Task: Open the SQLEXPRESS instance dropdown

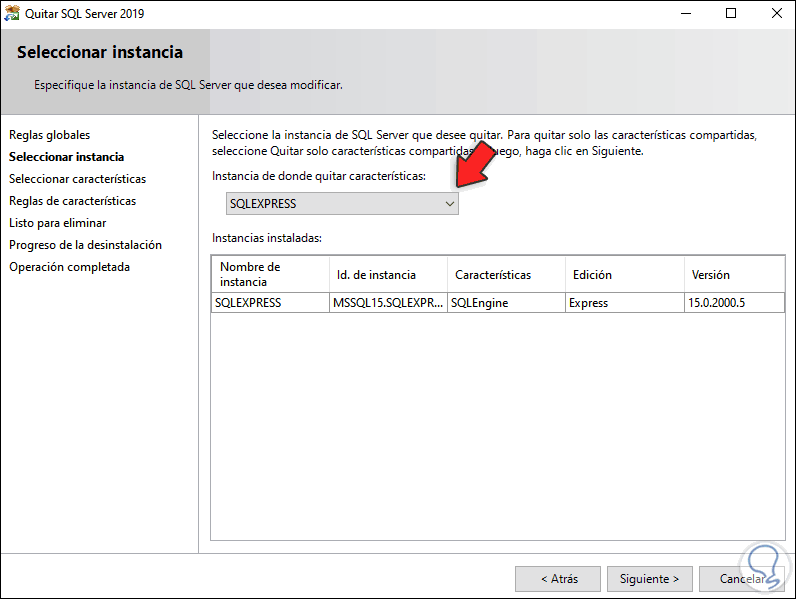Action: [x=342, y=204]
